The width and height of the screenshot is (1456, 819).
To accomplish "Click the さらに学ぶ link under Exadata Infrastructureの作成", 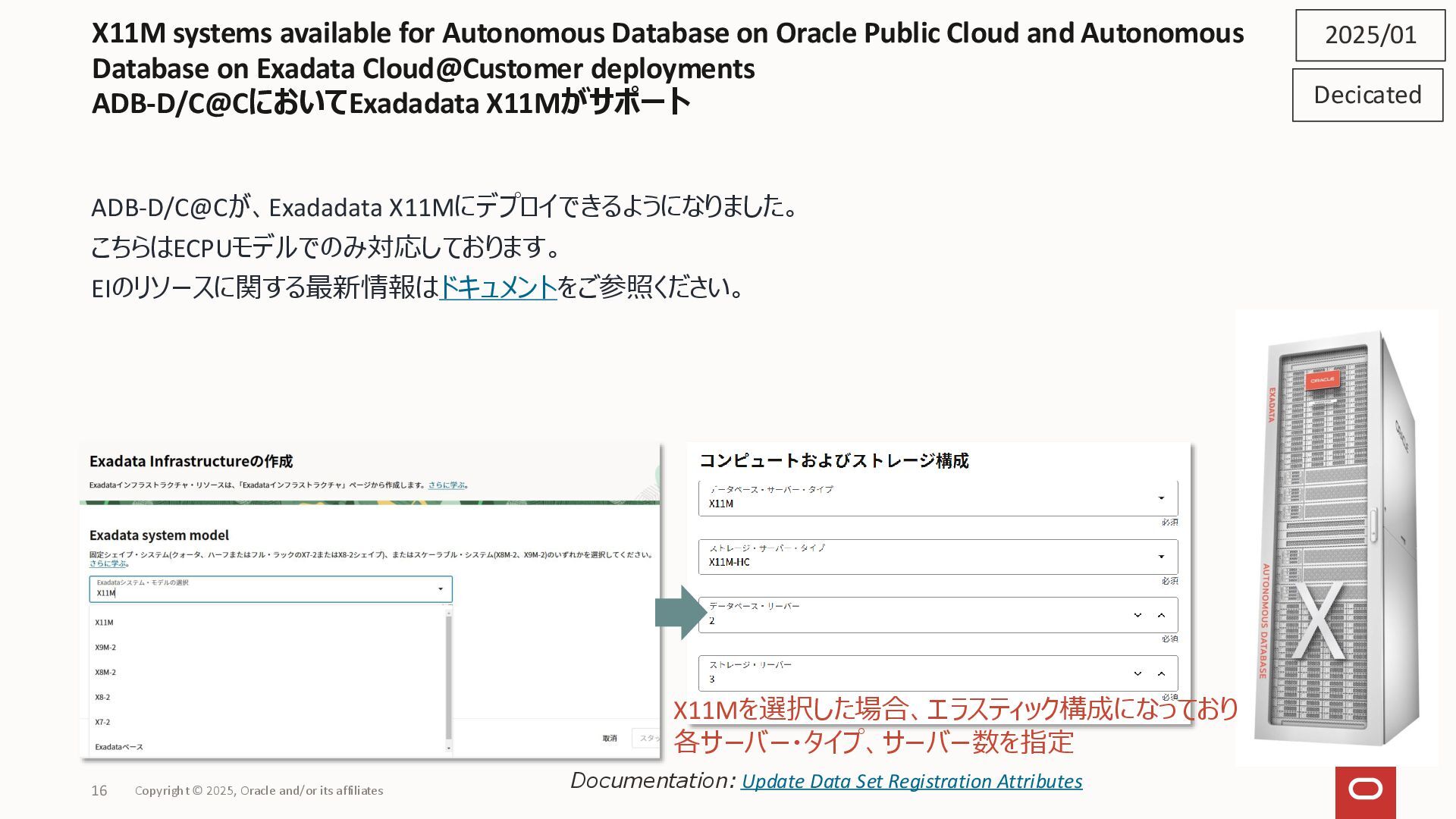I will (x=447, y=485).
